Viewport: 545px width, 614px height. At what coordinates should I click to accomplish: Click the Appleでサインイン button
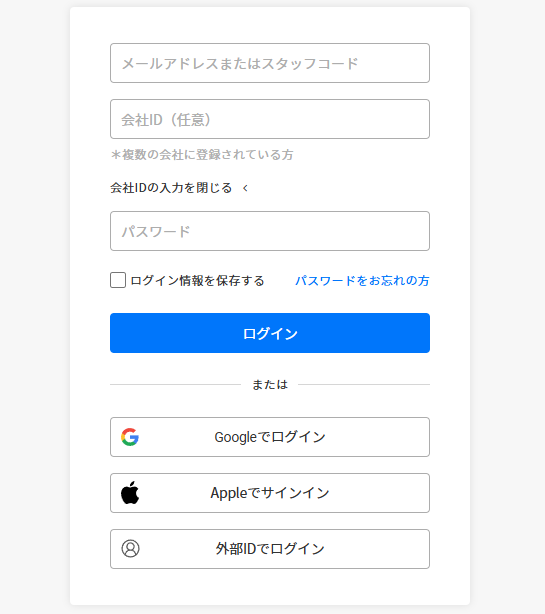pos(270,493)
